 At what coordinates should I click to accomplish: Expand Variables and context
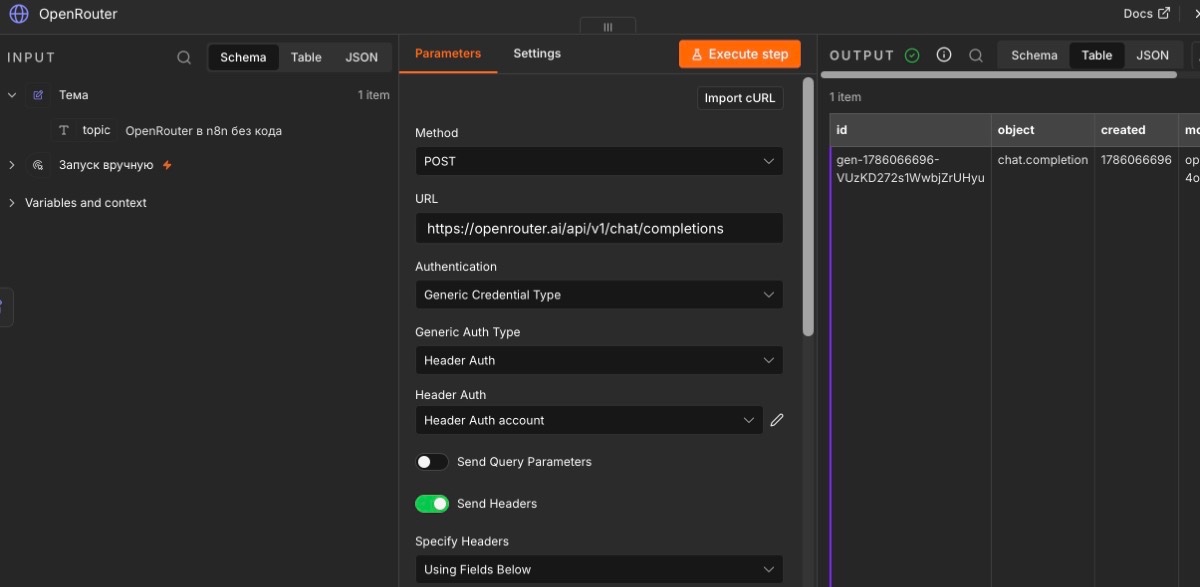[12, 203]
